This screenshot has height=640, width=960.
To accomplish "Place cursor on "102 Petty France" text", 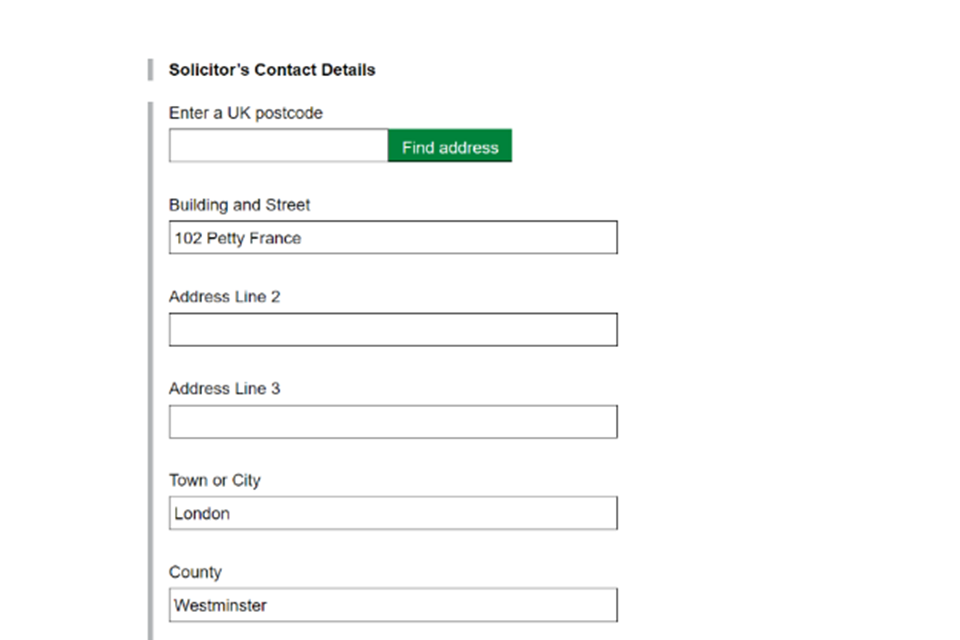I will pyautogui.click(x=238, y=238).
